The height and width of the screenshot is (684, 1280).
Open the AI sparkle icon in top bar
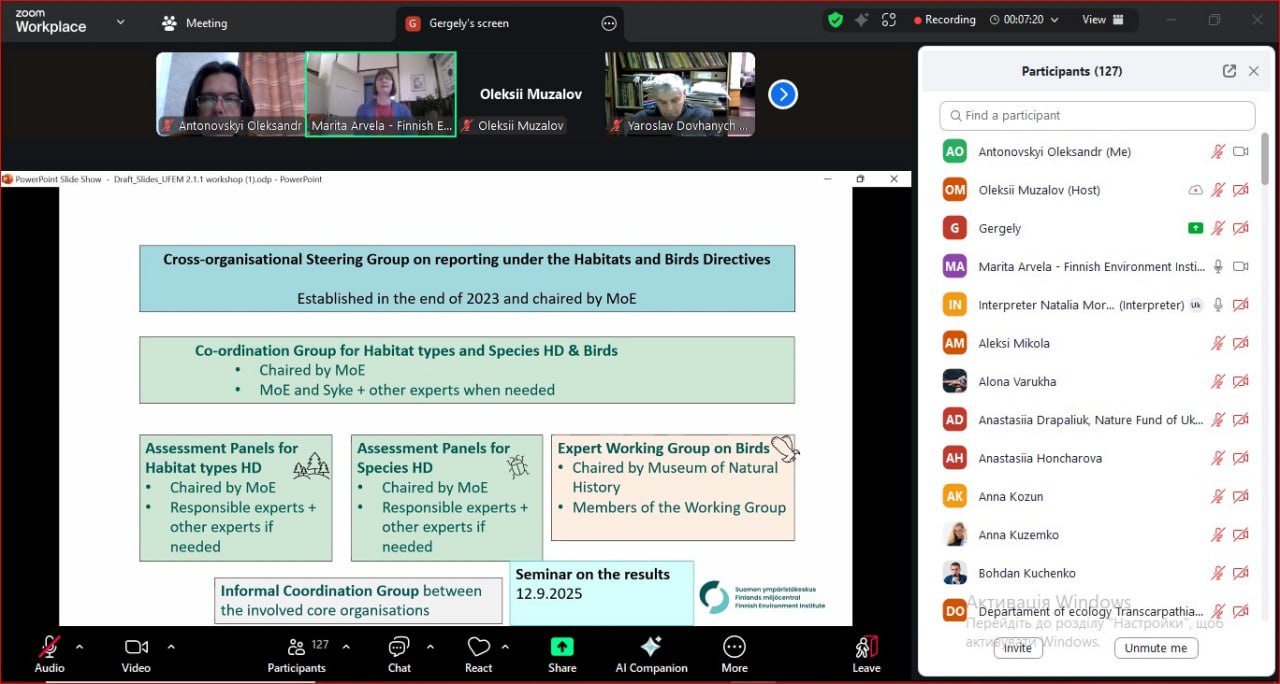[x=862, y=20]
